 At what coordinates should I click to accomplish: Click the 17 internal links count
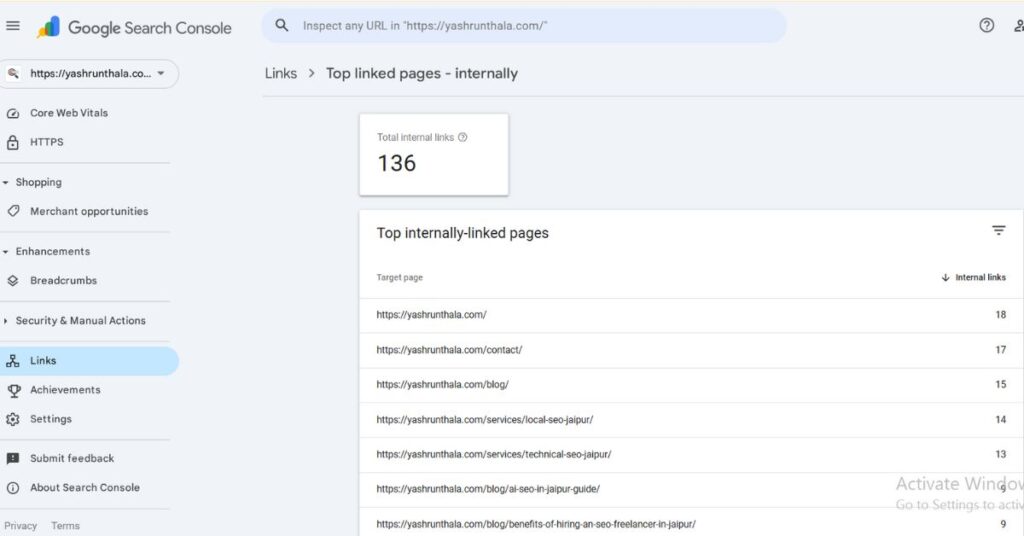1000,350
